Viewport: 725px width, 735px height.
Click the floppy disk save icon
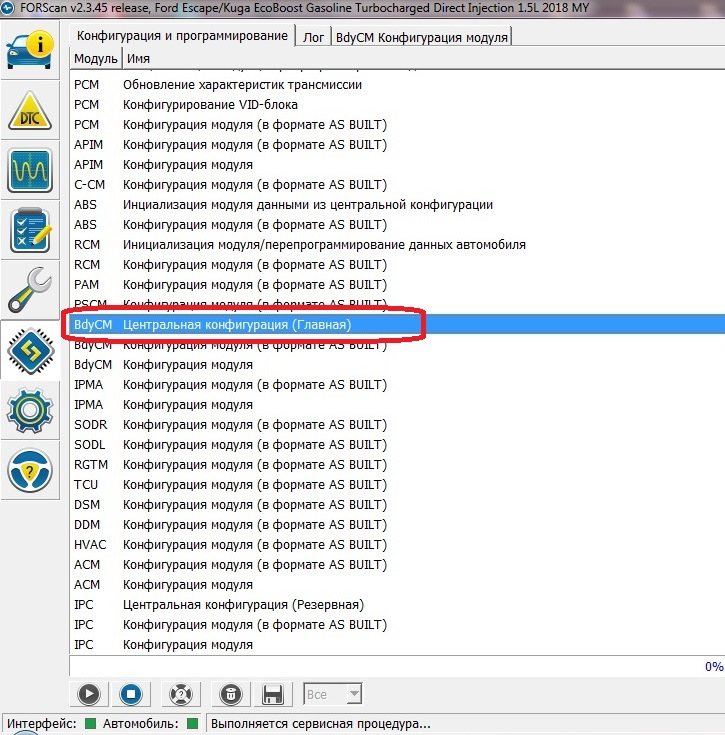(273, 694)
